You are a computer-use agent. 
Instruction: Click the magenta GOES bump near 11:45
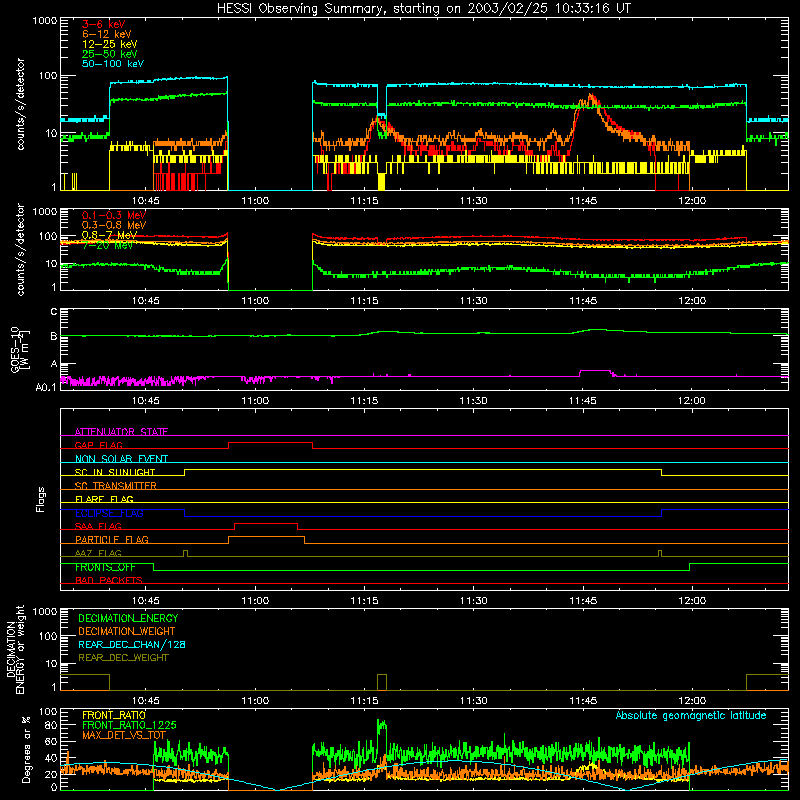[x=595, y=372]
